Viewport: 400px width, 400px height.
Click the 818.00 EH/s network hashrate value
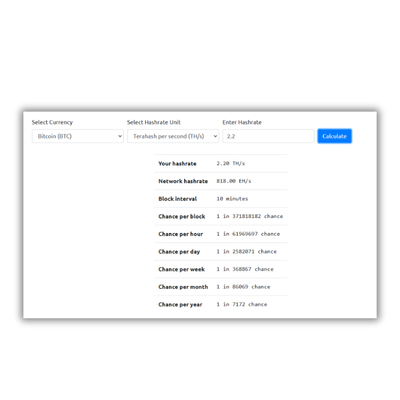(234, 181)
